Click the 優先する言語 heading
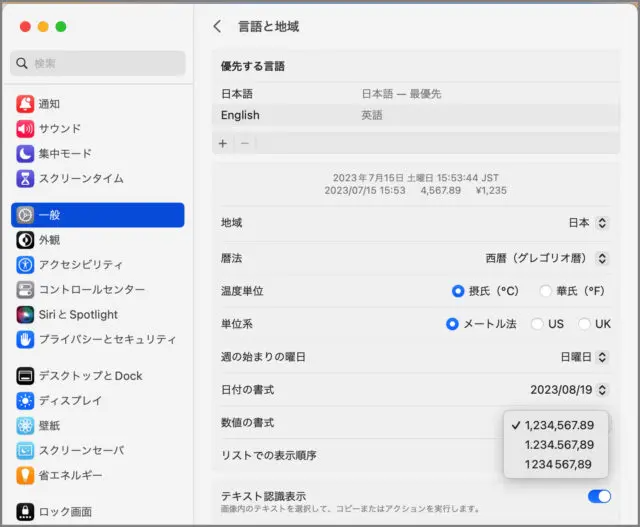 click(253, 66)
